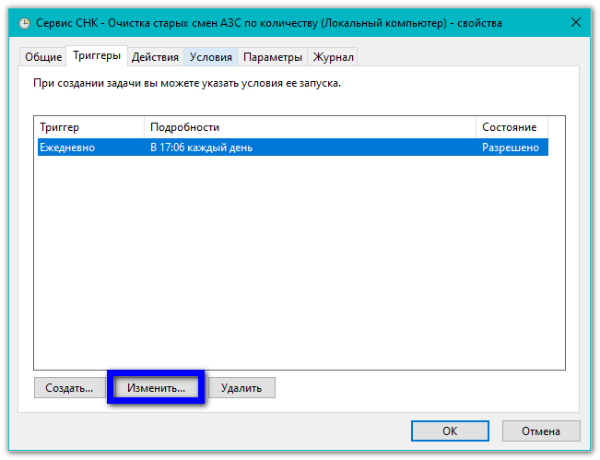Open the Действия tab
600x460 pixels.
click(155, 58)
